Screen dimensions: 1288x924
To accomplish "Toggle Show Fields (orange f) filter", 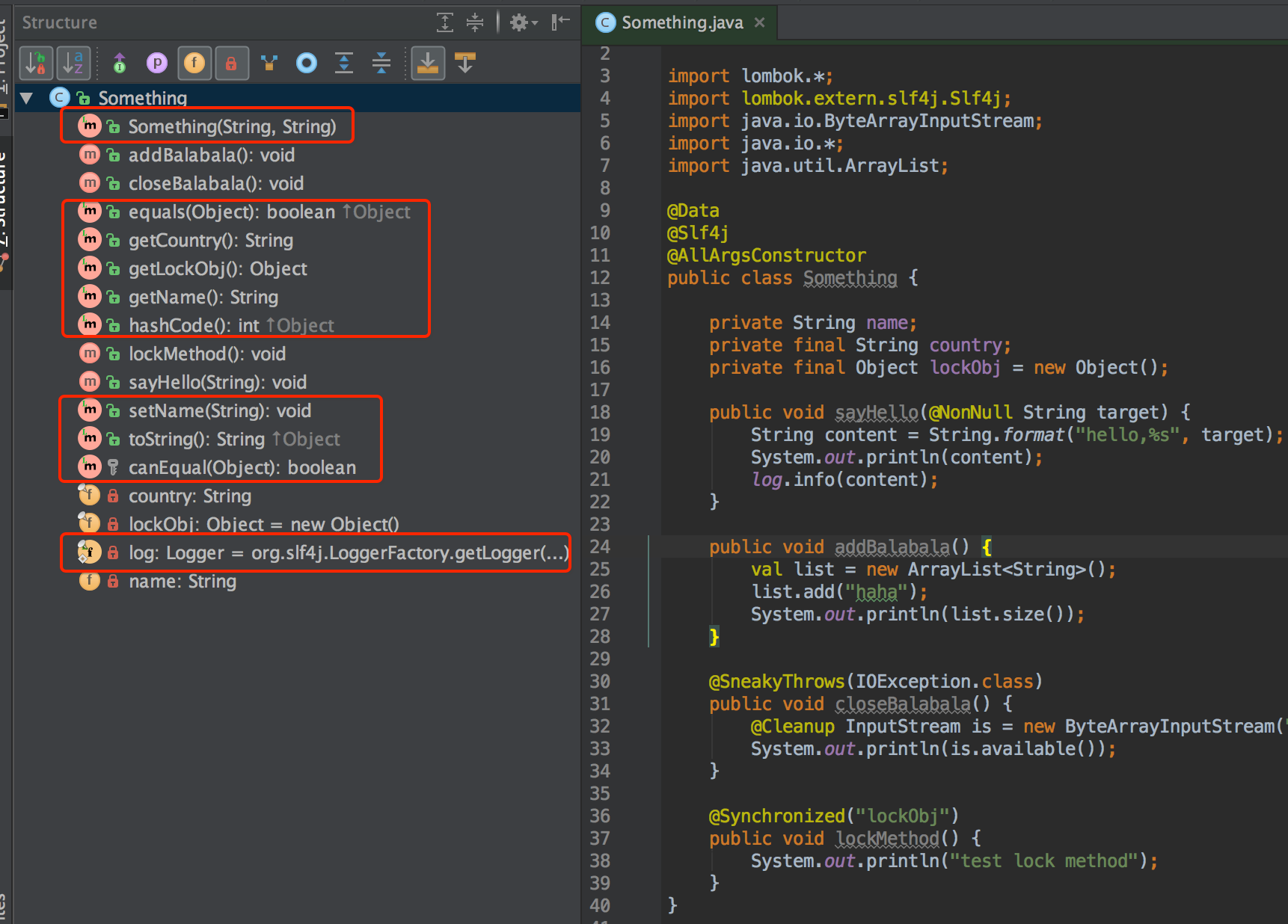I will coord(194,63).
